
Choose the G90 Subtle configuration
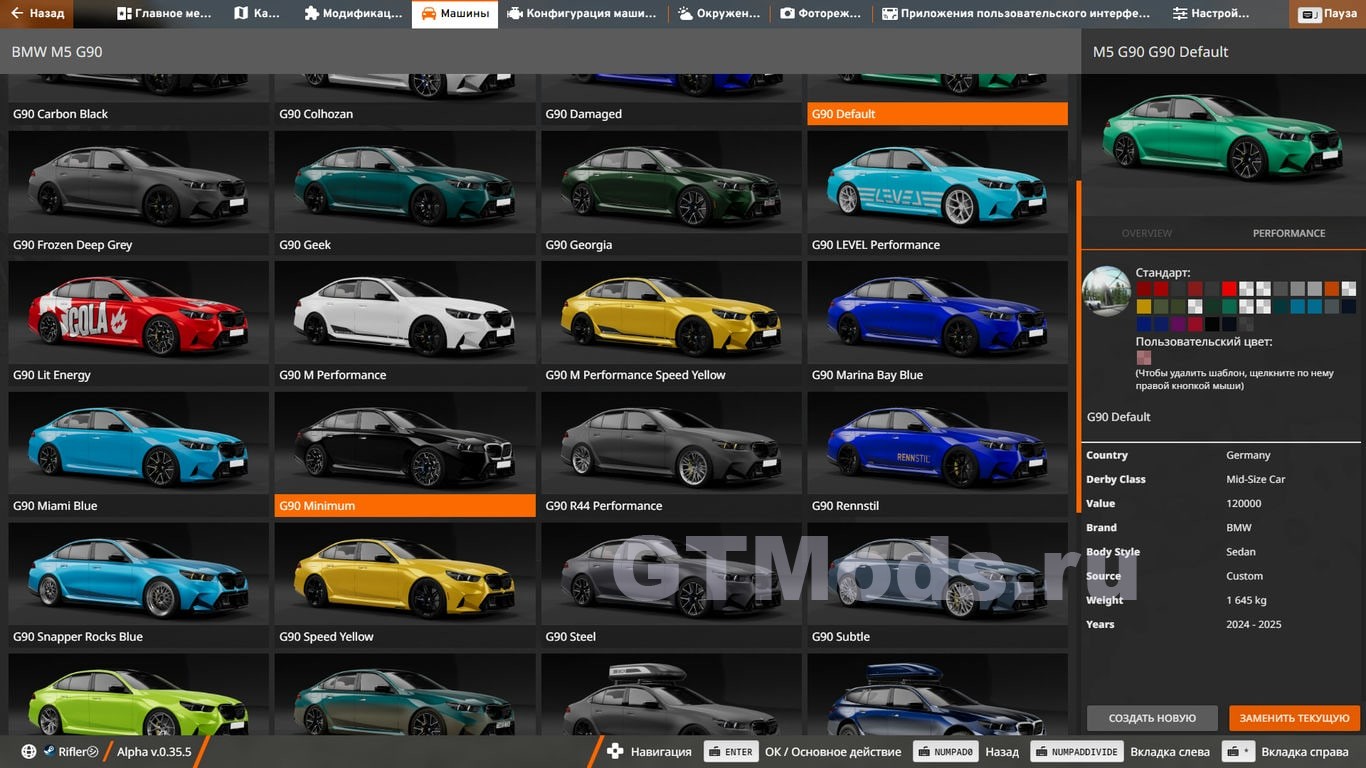pyautogui.click(x=937, y=586)
